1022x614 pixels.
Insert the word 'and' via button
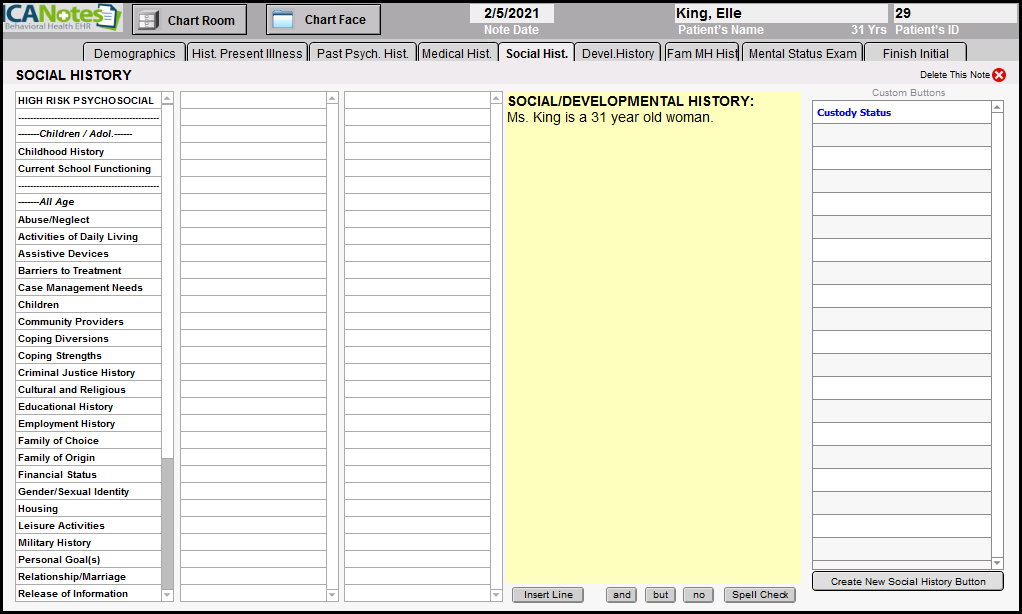622,595
